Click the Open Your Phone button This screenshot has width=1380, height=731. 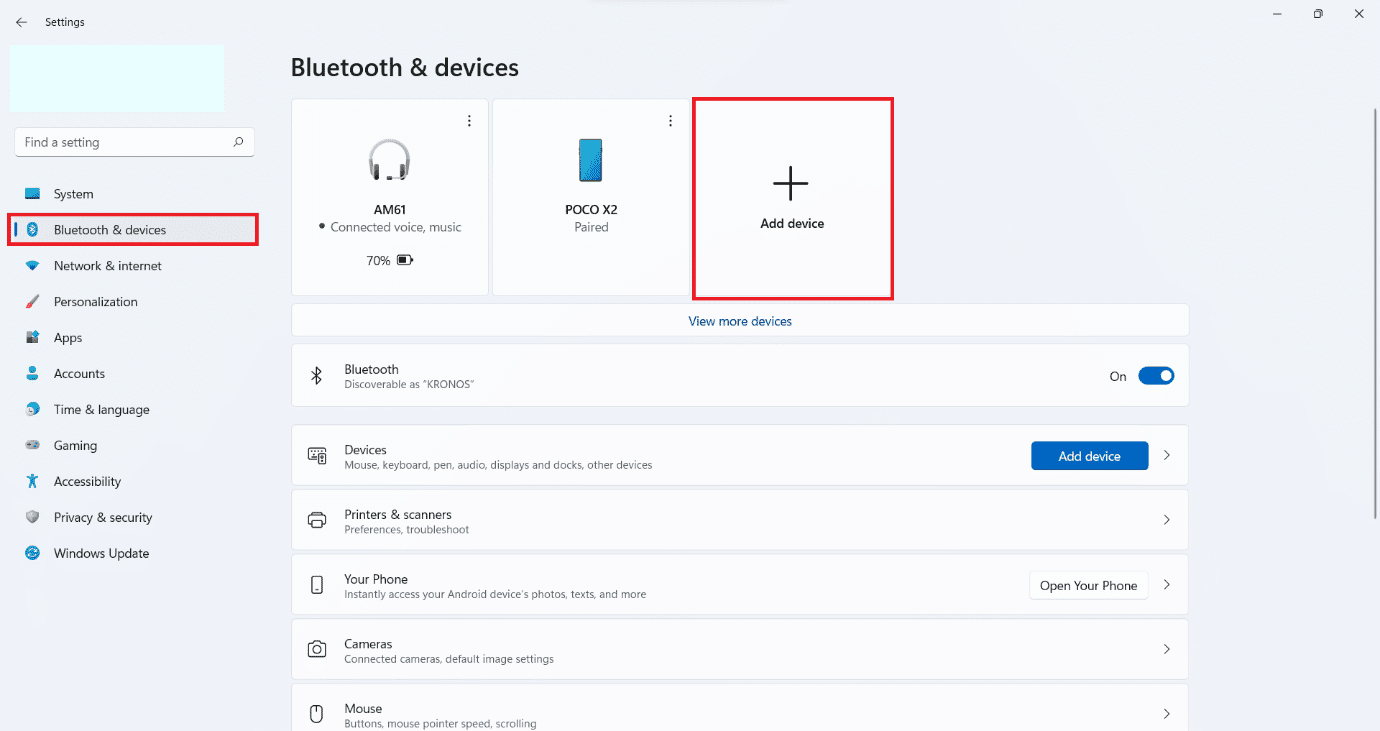1088,585
